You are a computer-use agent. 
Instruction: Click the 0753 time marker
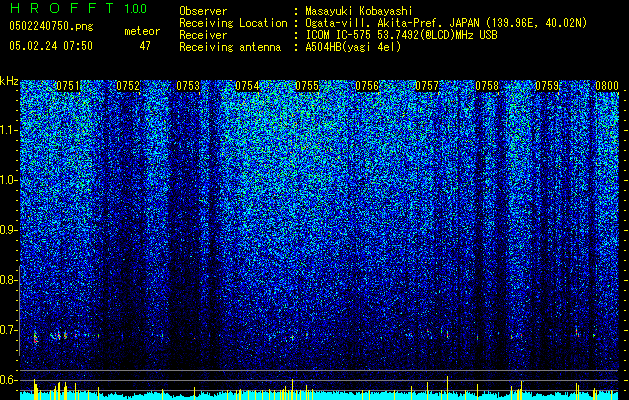[188, 86]
